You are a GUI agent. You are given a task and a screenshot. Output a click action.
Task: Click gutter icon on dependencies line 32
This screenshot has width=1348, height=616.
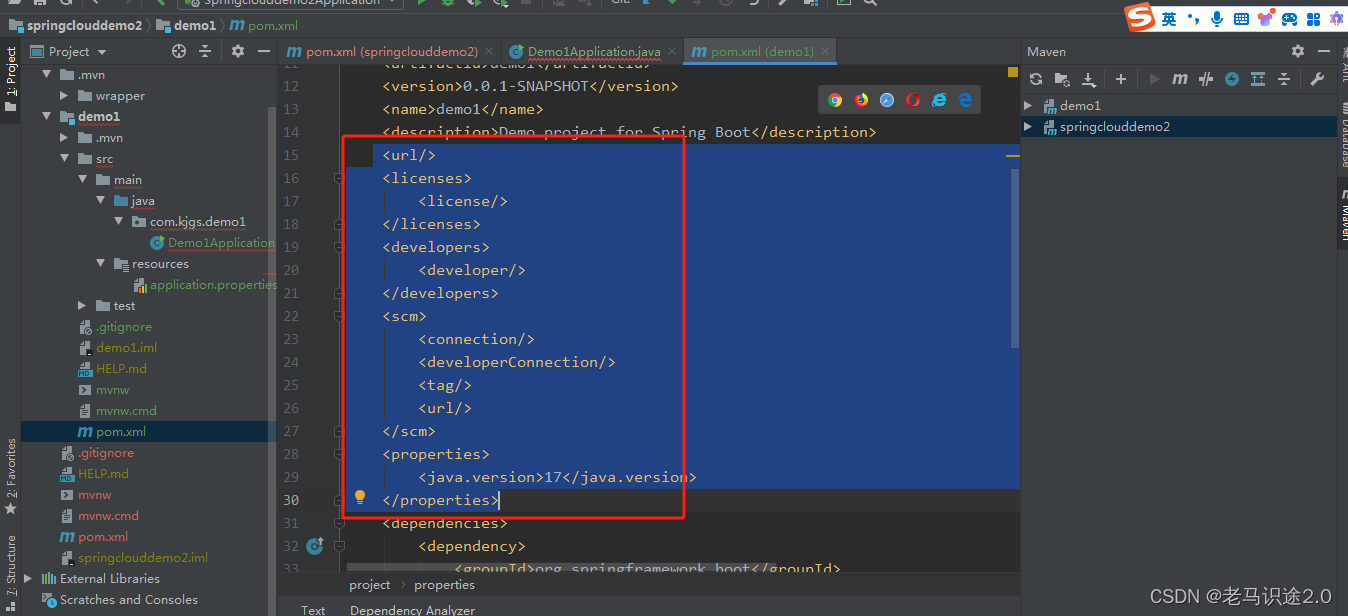pyautogui.click(x=315, y=546)
